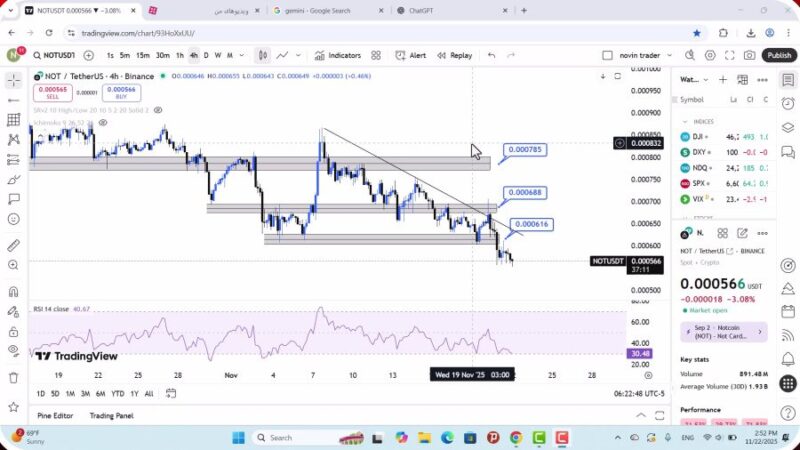The image size is (800, 450).
Task: Toggle the hide all drawings eye
Action: pos(13,350)
